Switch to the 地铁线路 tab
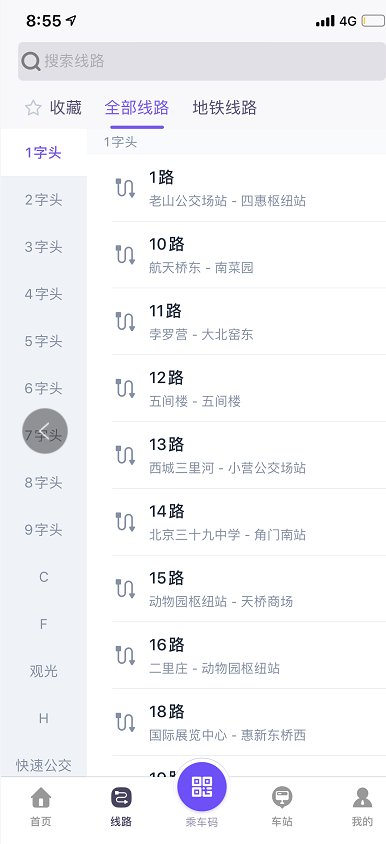Viewport: 386px width, 844px height. click(x=224, y=108)
